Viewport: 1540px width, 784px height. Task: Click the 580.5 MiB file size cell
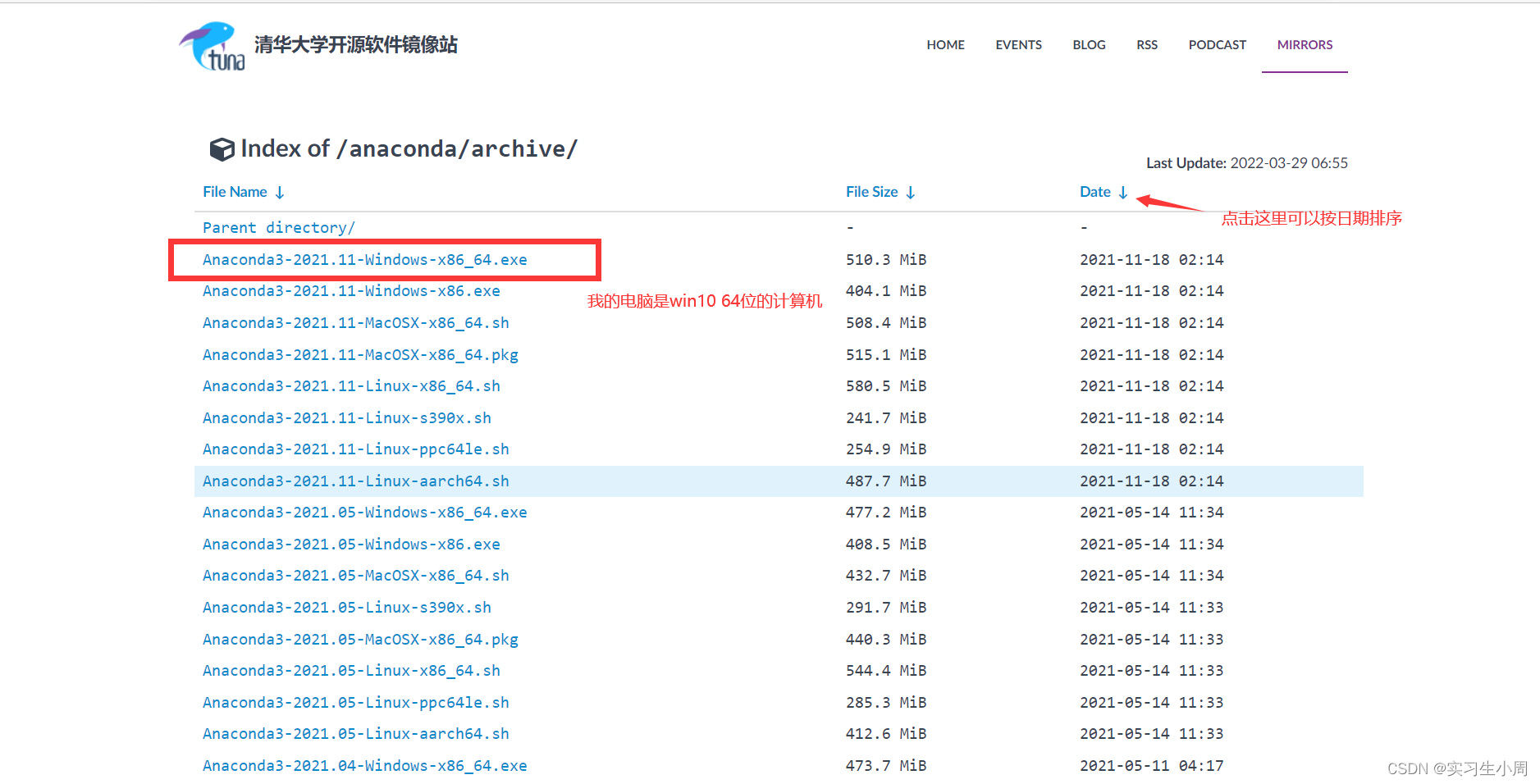point(886,386)
